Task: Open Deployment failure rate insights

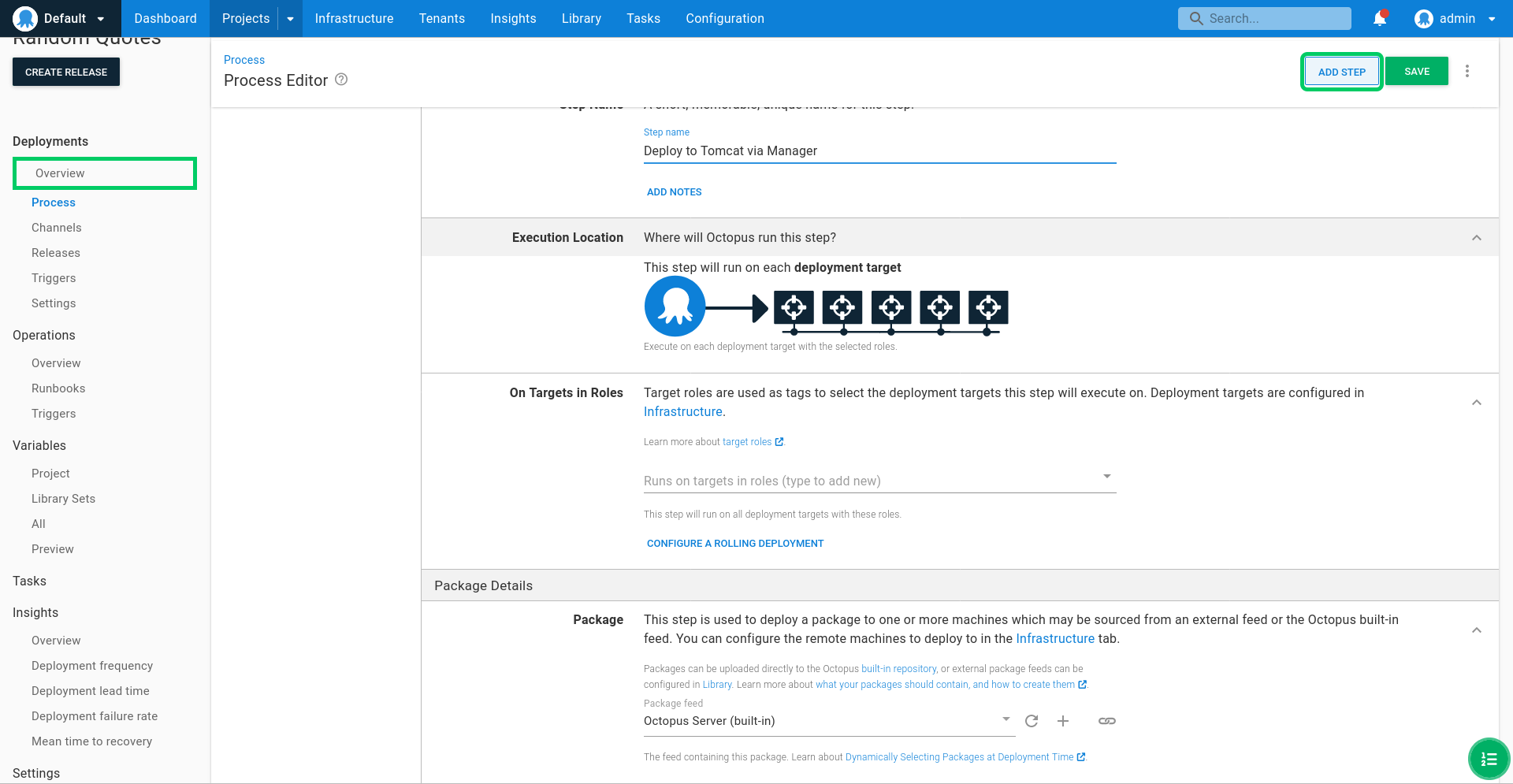Action: [x=95, y=716]
